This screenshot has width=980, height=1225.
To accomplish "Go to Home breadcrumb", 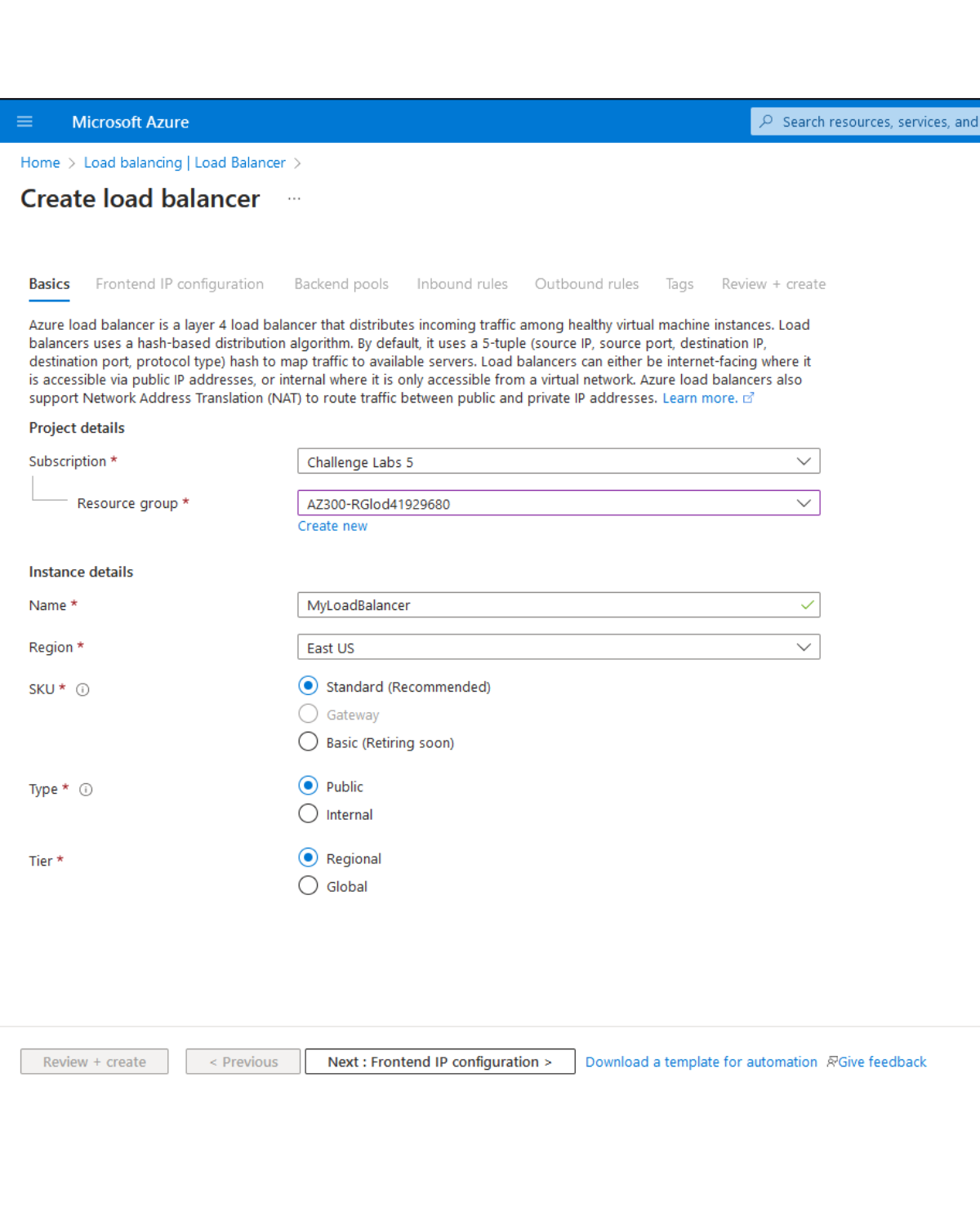I will click(x=40, y=163).
